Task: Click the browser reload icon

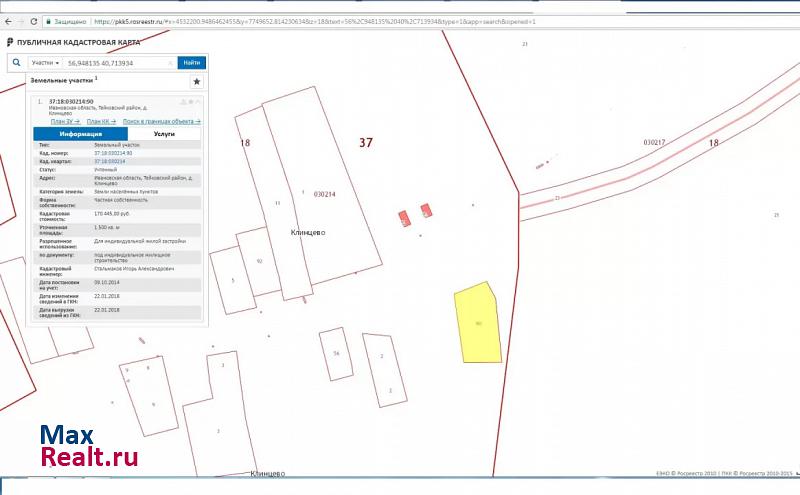Action: [x=36, y=21]
